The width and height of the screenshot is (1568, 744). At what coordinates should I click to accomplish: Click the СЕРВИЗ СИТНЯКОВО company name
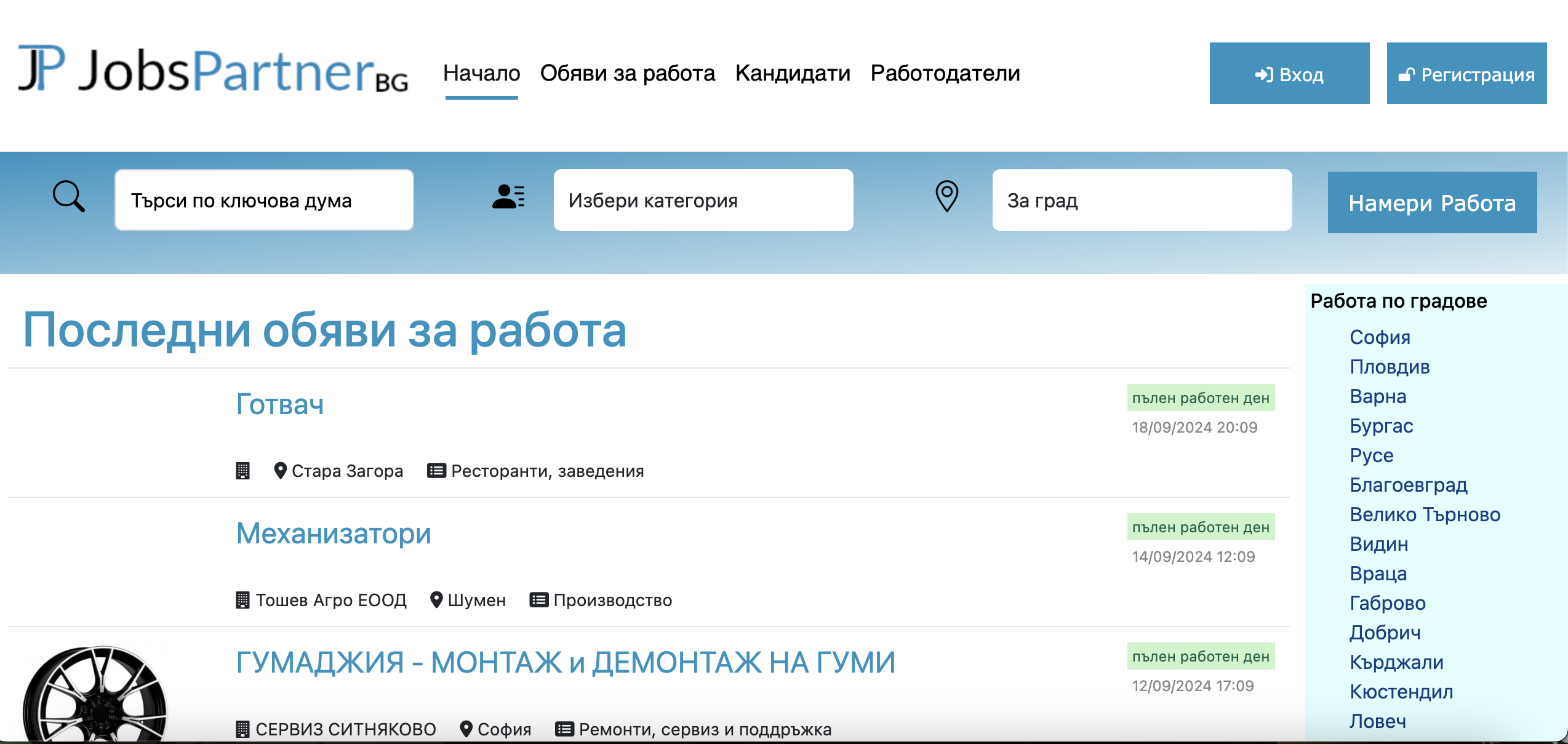(346, 729)
